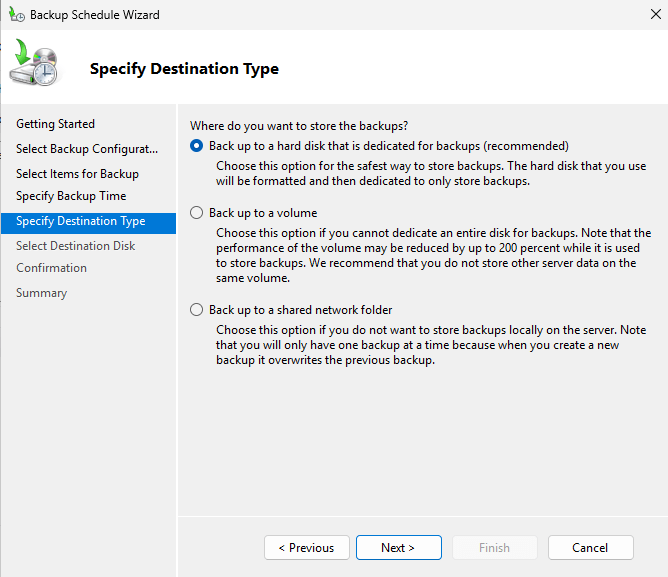
Task: Click the Select Destination Disk step
Action: tap(76, 246)
